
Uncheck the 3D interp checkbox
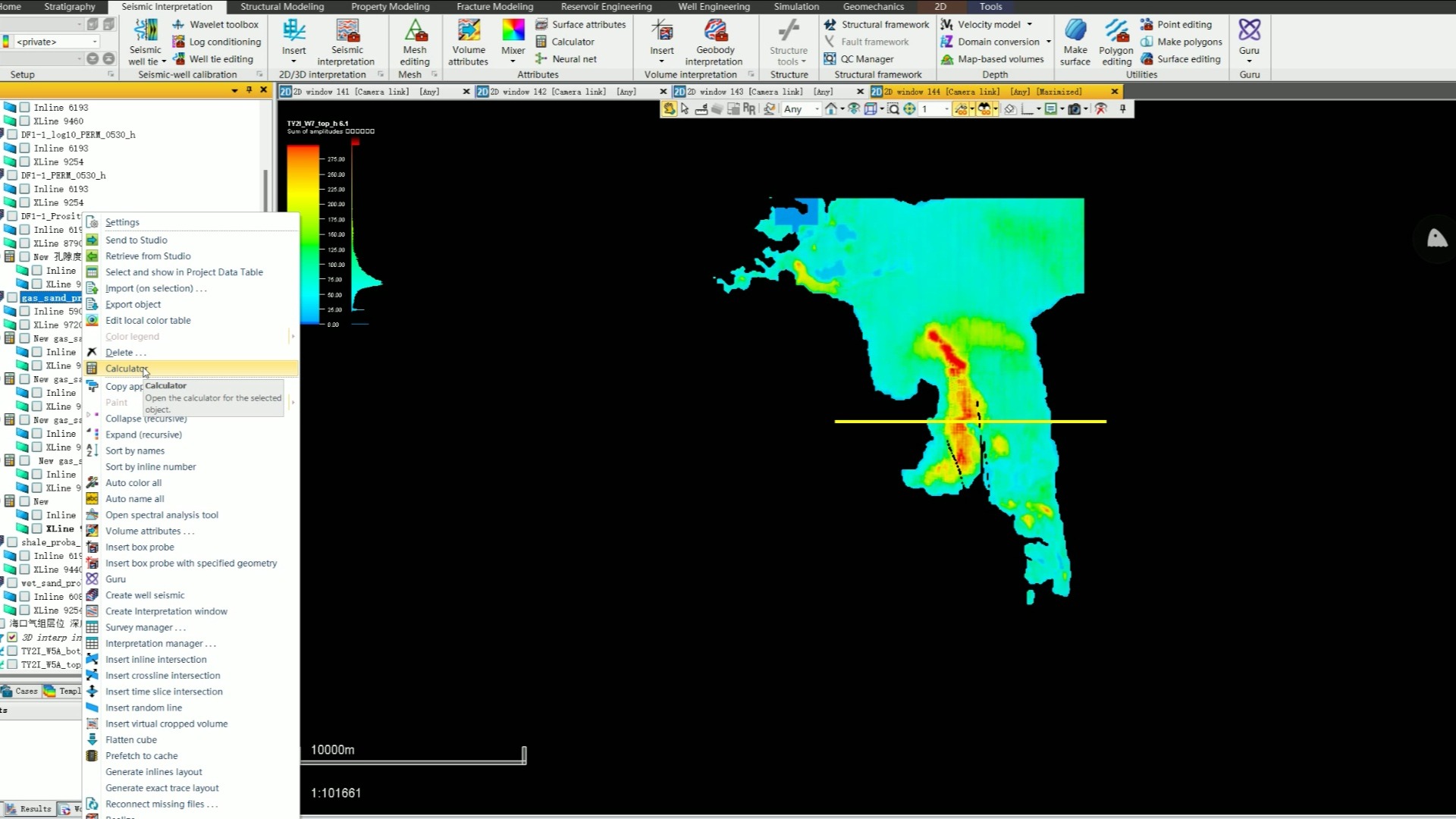[x=13, y=638]
